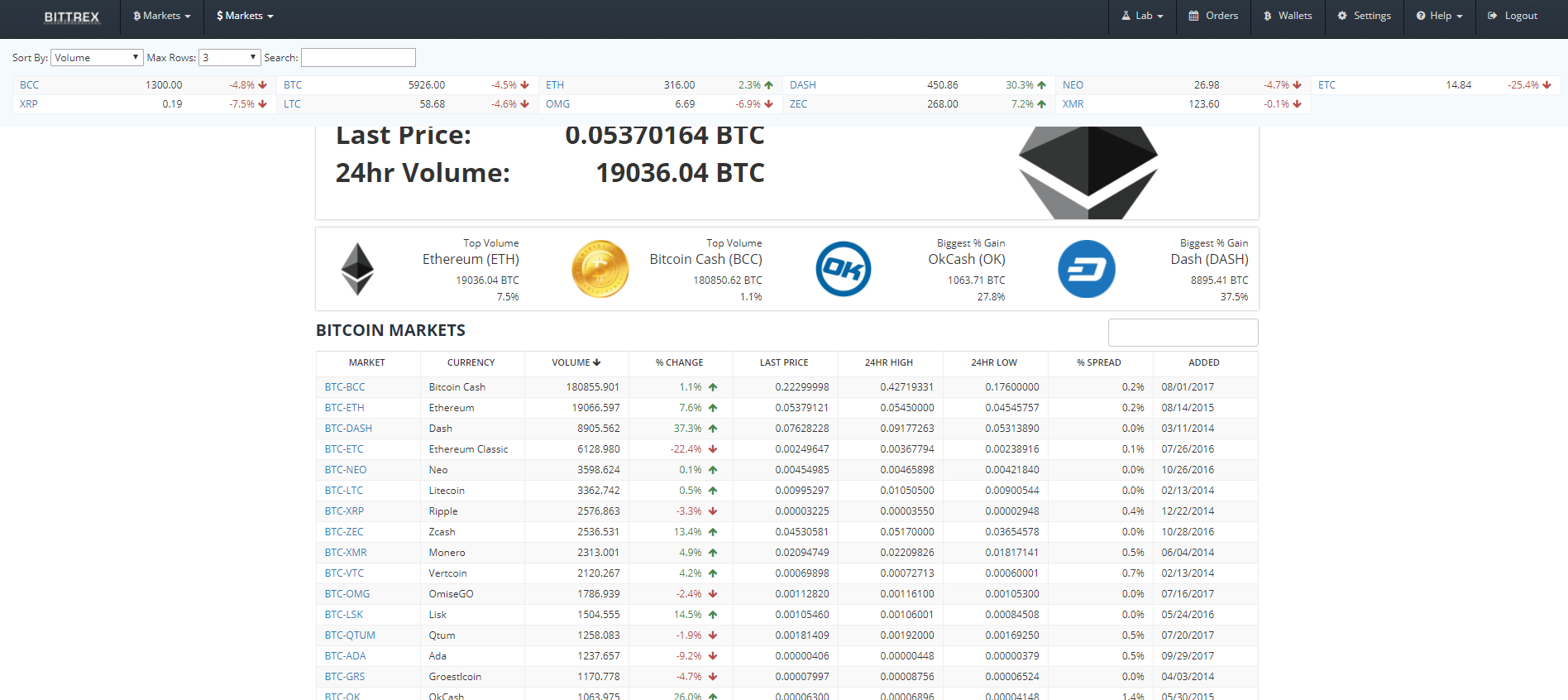The height and width of the screenshot is (700, 1568).
Task: Click up arrow icon in BTC-ZEC row
Action: coord(713,532)
